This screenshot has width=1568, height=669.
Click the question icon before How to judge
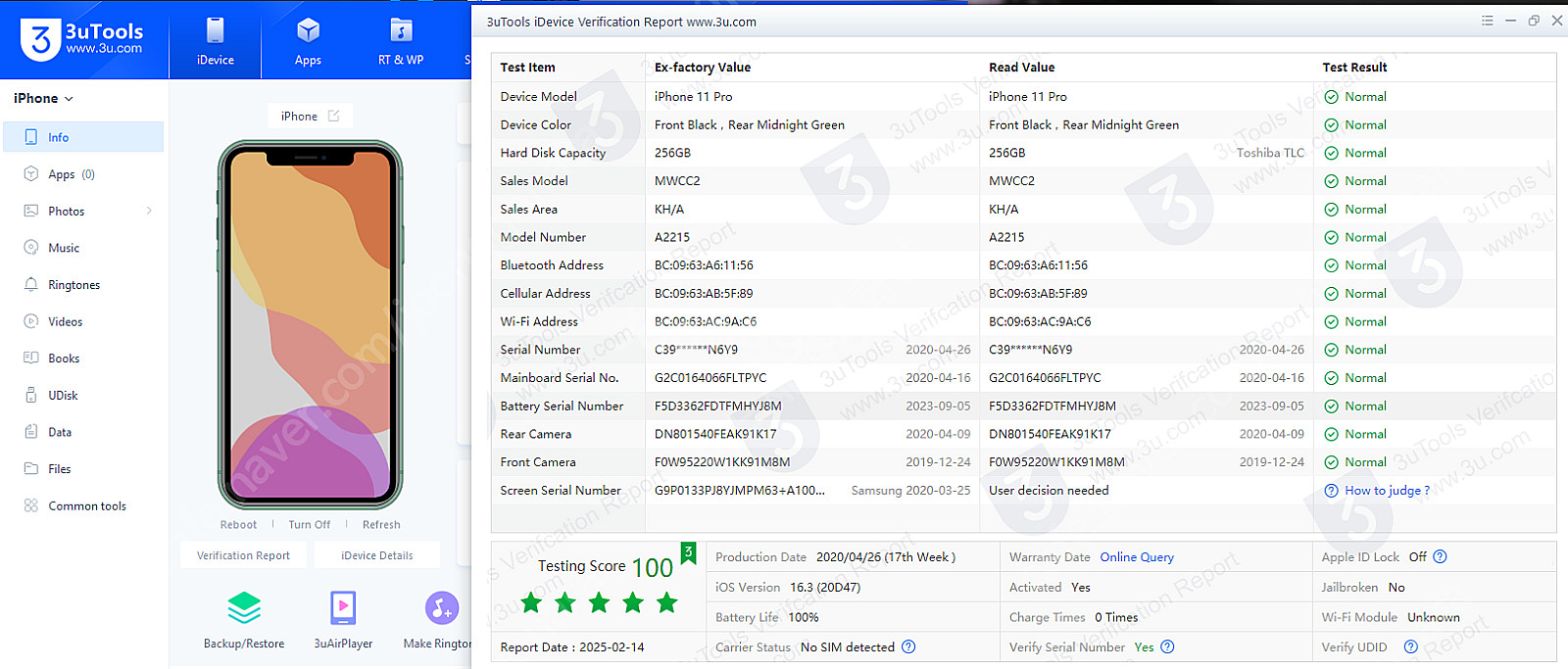tap(1331, 491)
